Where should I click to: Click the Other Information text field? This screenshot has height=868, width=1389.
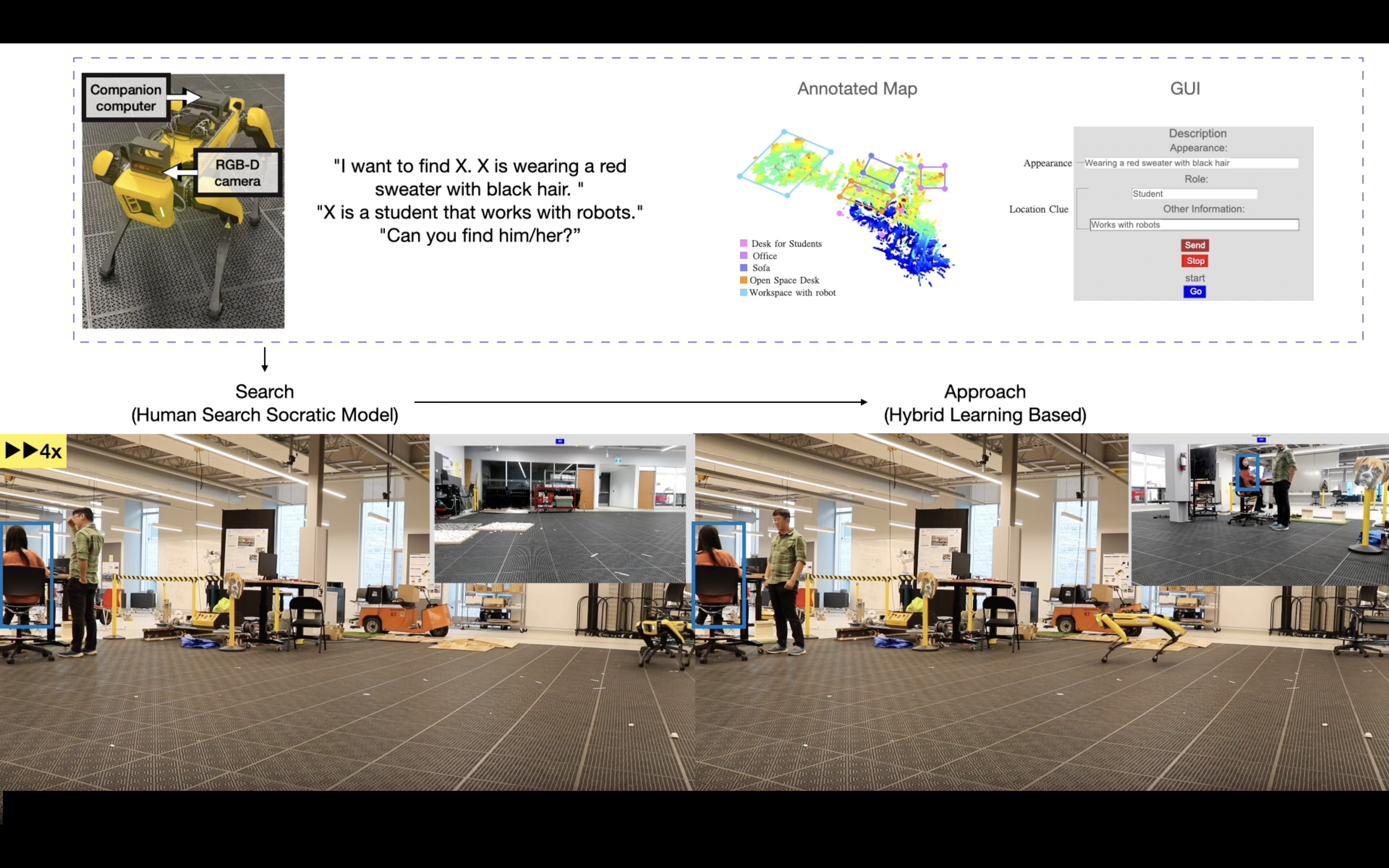[x=1195, y=224]
